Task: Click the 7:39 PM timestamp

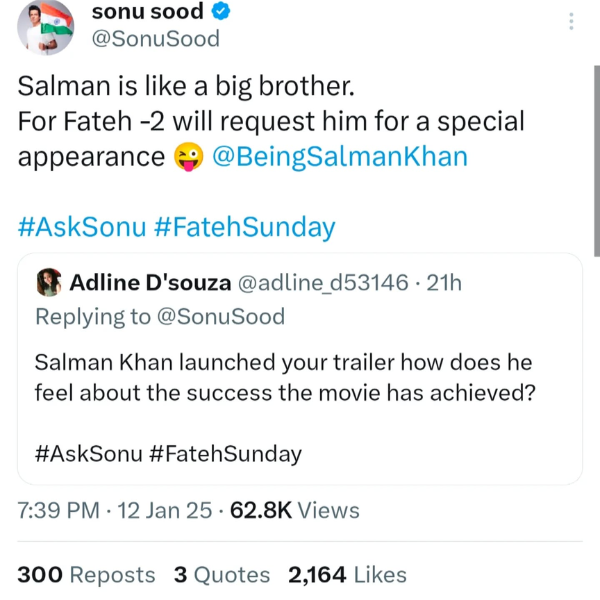Action: tap(58, 510)
